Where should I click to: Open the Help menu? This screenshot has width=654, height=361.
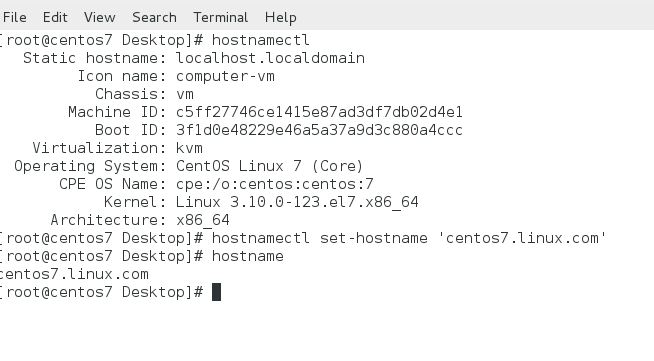tap(280, 18)
